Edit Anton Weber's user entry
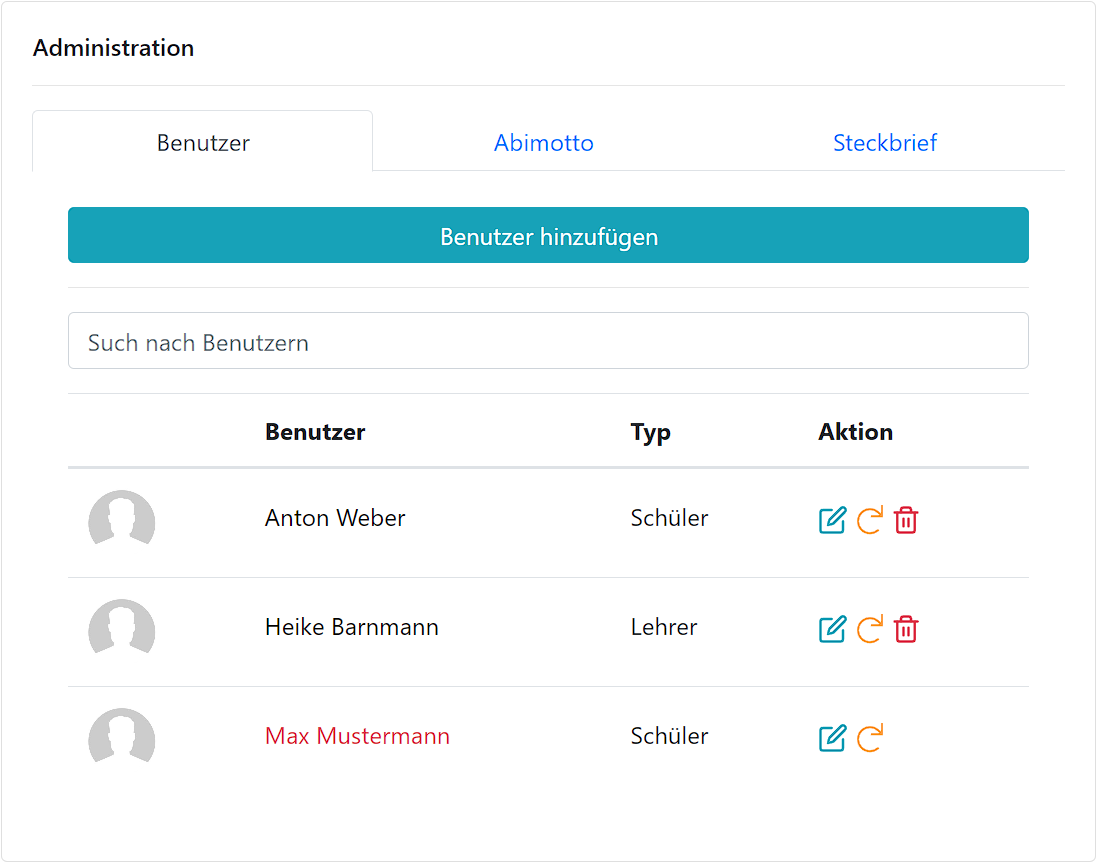Viewport: 1097px width, 863px height. [x=833, y=520]
